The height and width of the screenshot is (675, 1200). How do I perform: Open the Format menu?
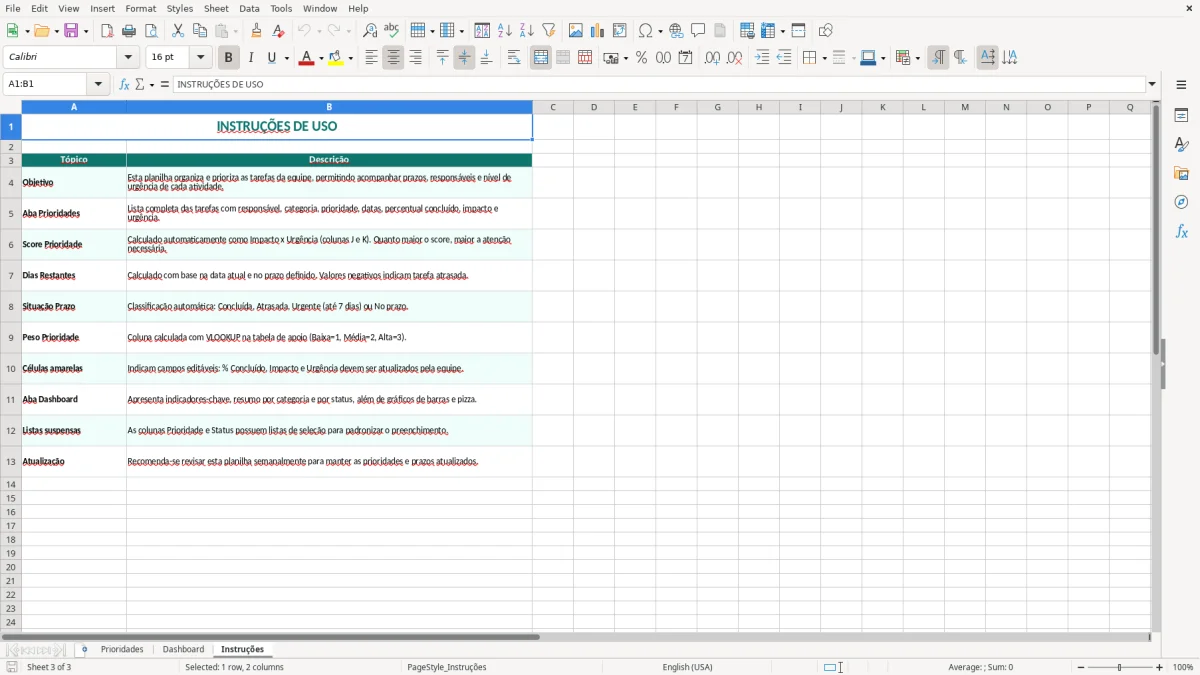point(141,8)
